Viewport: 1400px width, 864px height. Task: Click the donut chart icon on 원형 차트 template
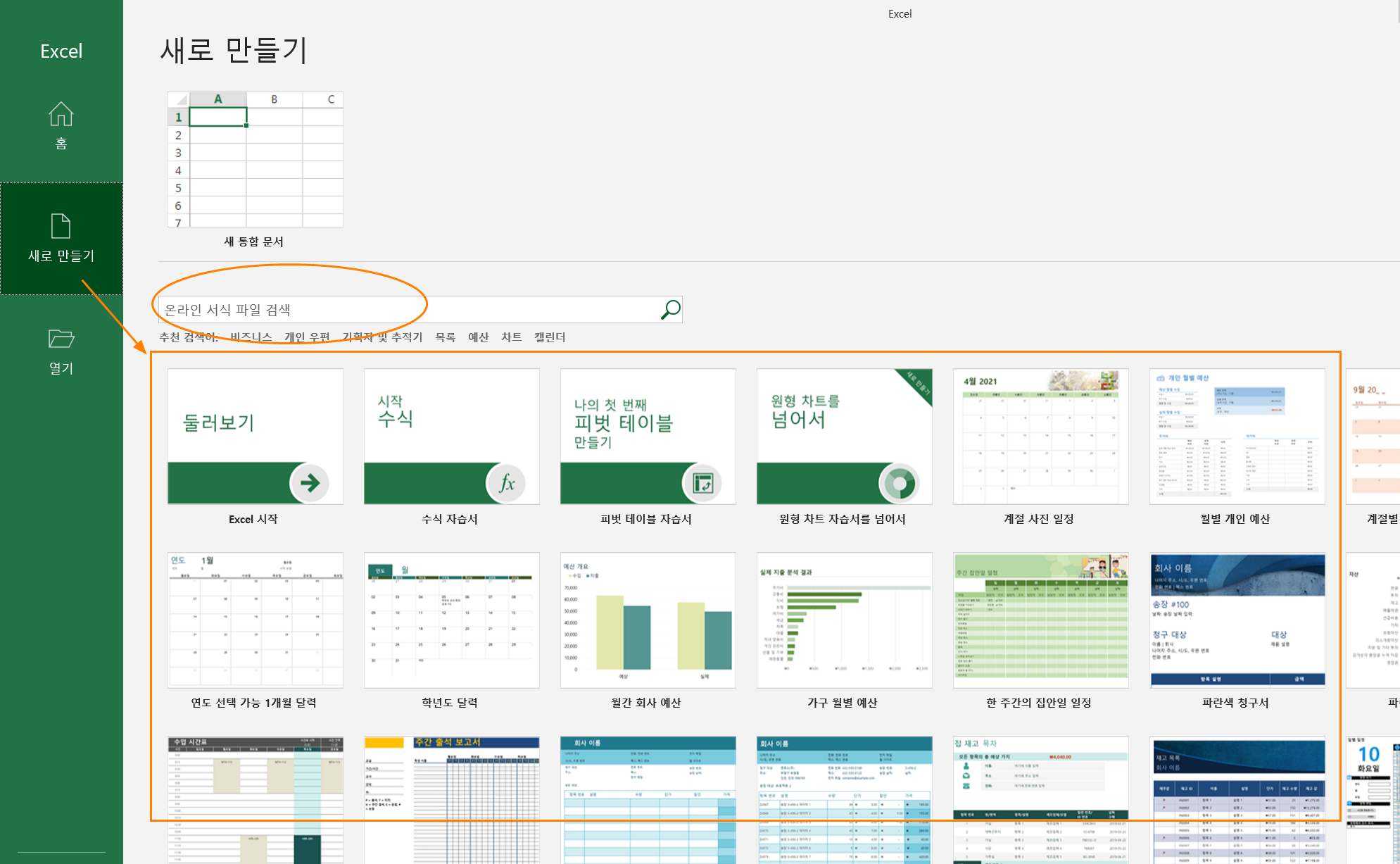pos(898,482)
